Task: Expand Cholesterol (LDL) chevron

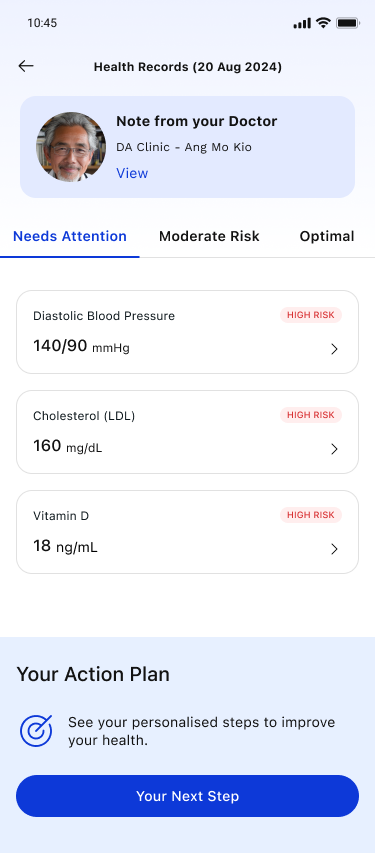Action: (334, 449)
